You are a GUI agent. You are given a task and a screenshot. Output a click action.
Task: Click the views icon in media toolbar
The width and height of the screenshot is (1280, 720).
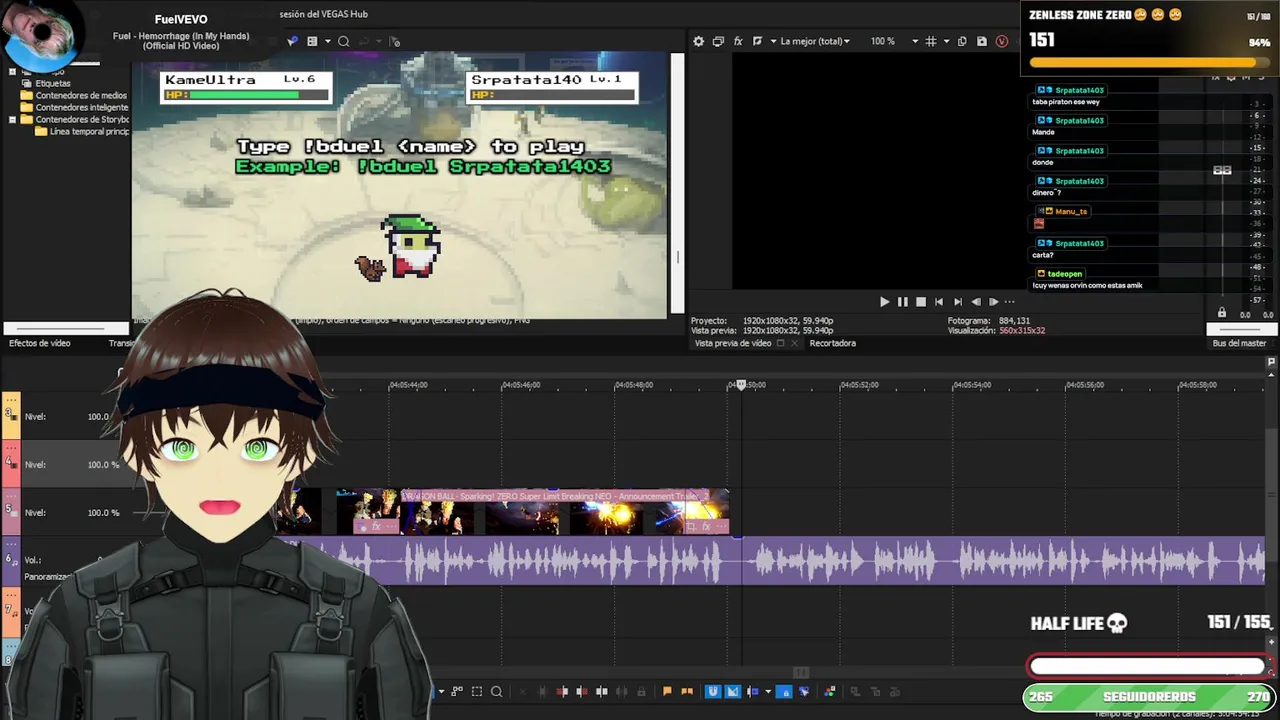coord(312,41)
